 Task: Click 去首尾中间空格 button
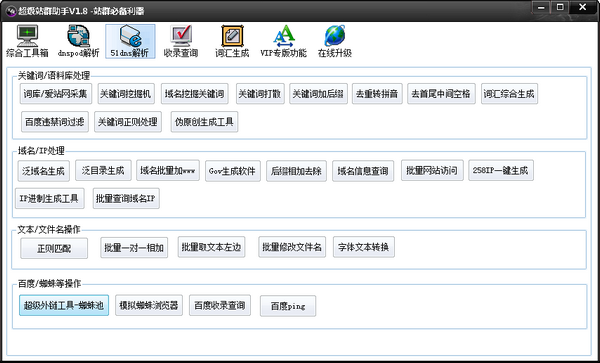click(442, 94)
